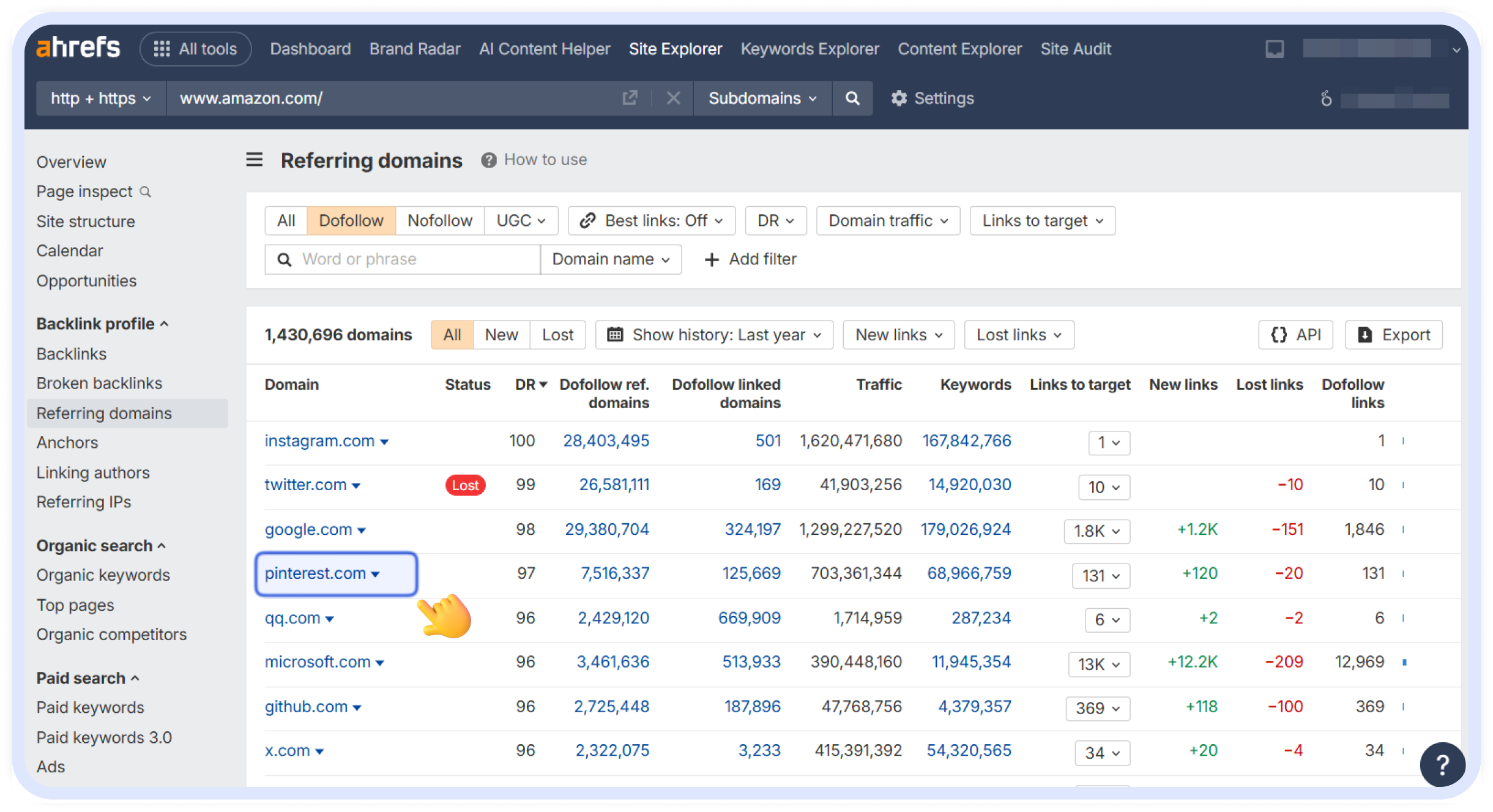Viewport: 1493px width, 812px height.
Task: Open the target URL in a new tab
Action: 630,98
